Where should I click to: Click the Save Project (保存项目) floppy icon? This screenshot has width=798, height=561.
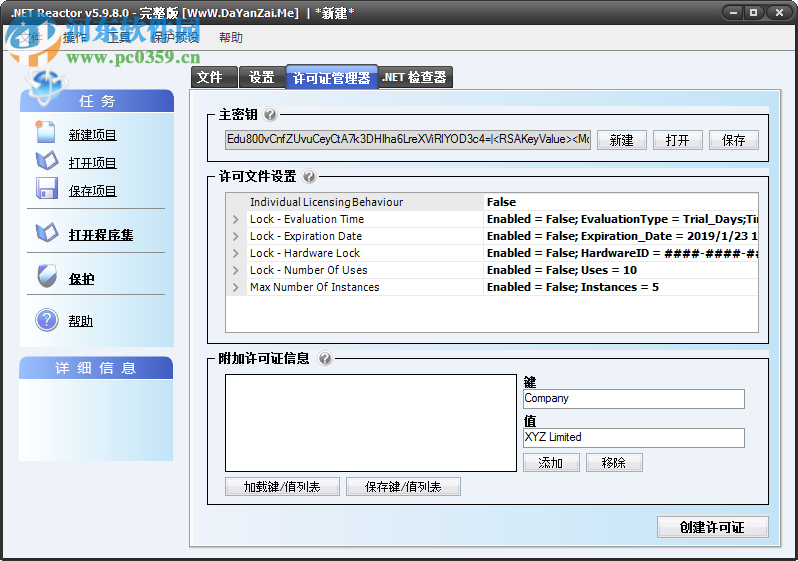click(47, 188)
